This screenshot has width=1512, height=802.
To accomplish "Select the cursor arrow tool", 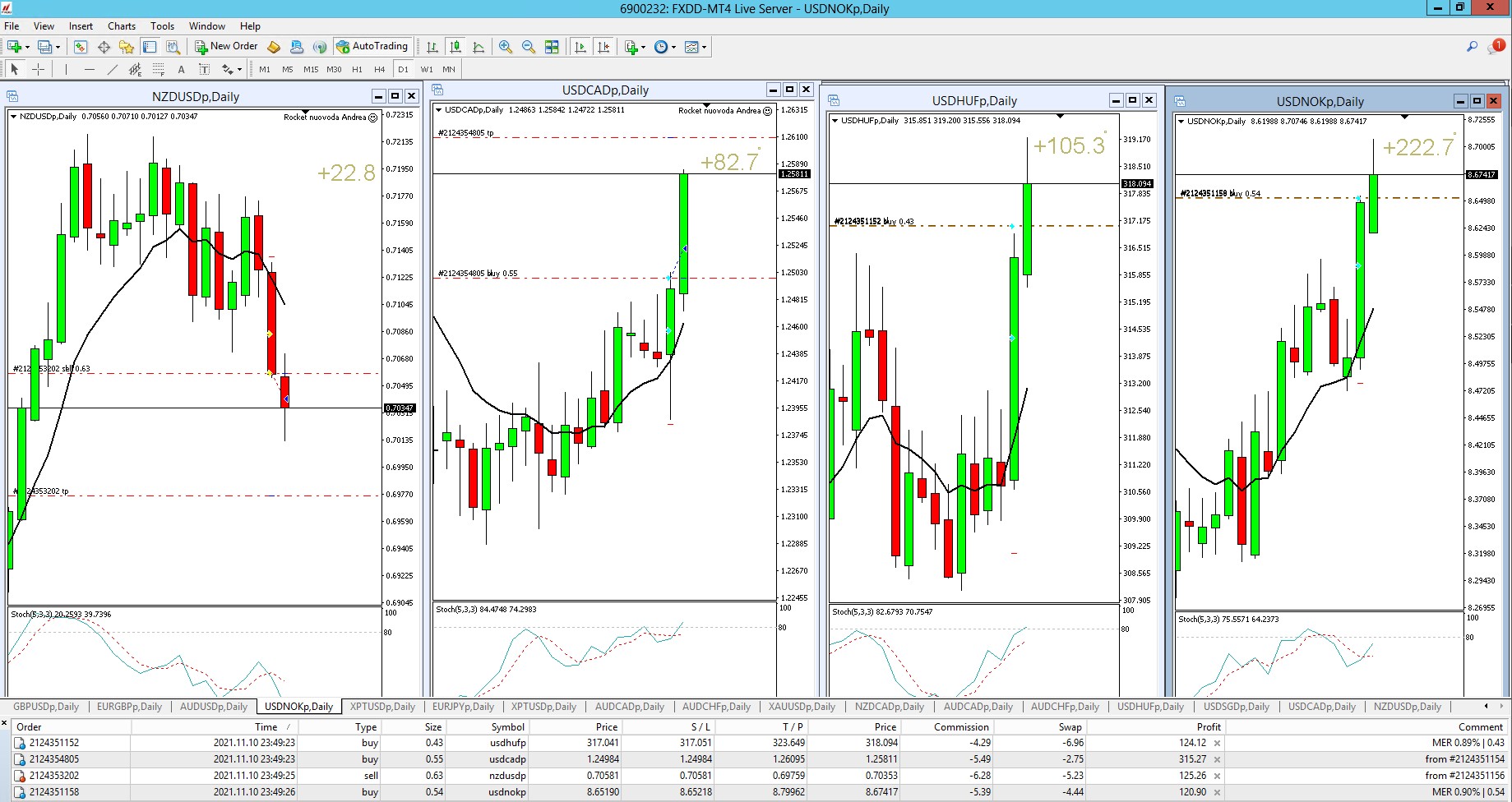I will pyautogui.click(x=14, y=69).
